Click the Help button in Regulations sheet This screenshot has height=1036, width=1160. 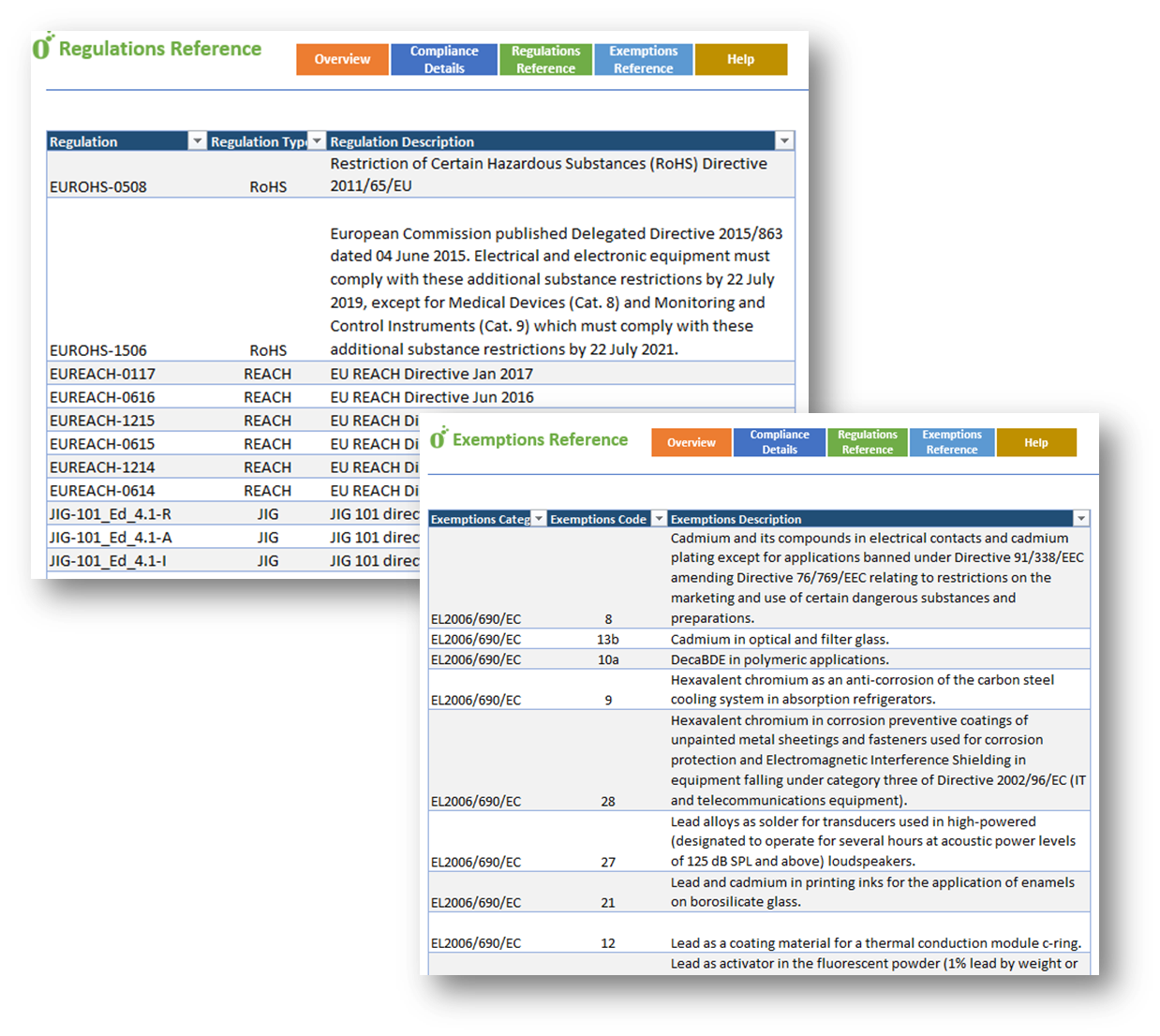pos(740,60)
